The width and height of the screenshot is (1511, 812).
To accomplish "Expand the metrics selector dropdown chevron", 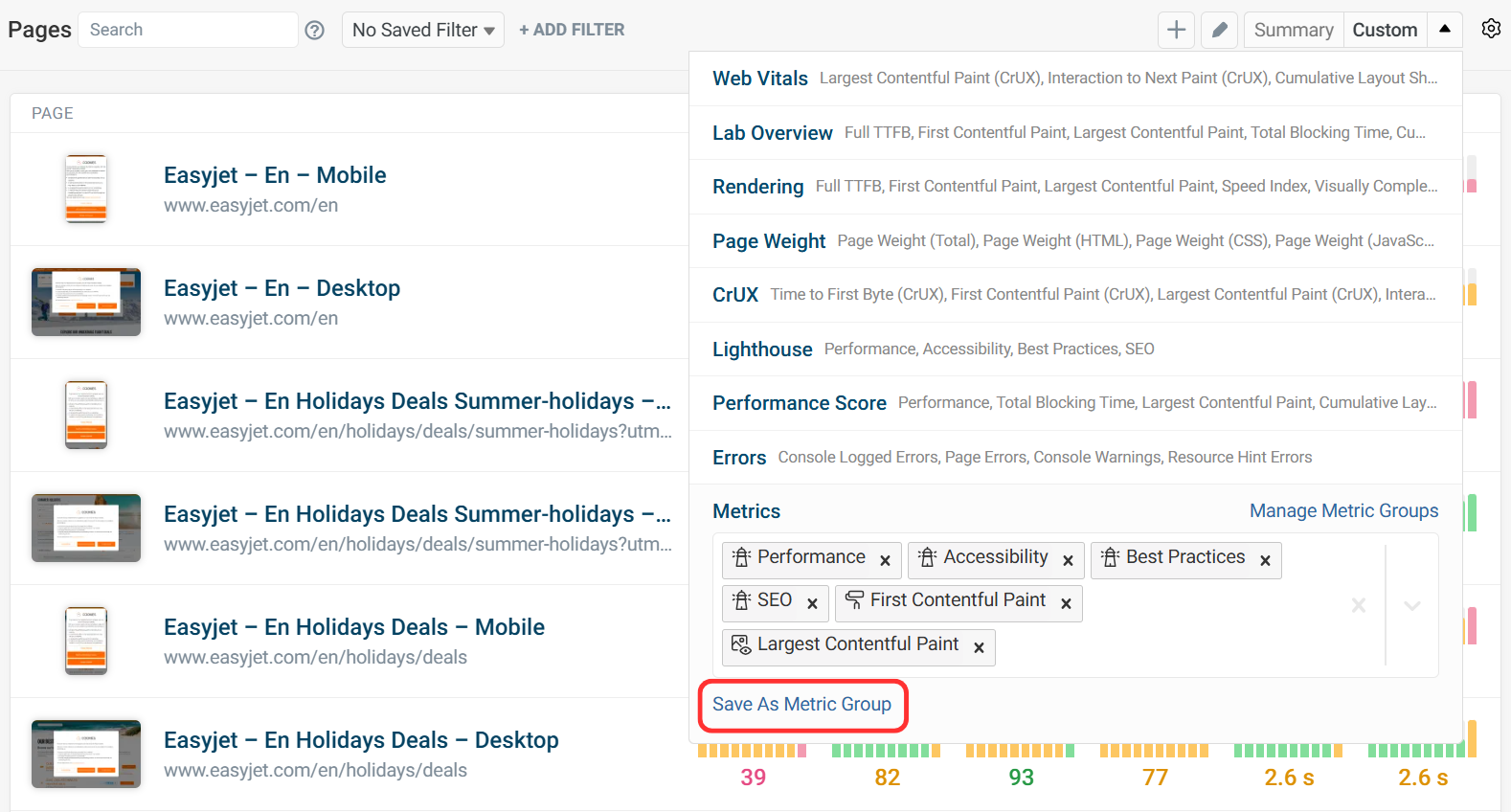I will coord(1411,604).
